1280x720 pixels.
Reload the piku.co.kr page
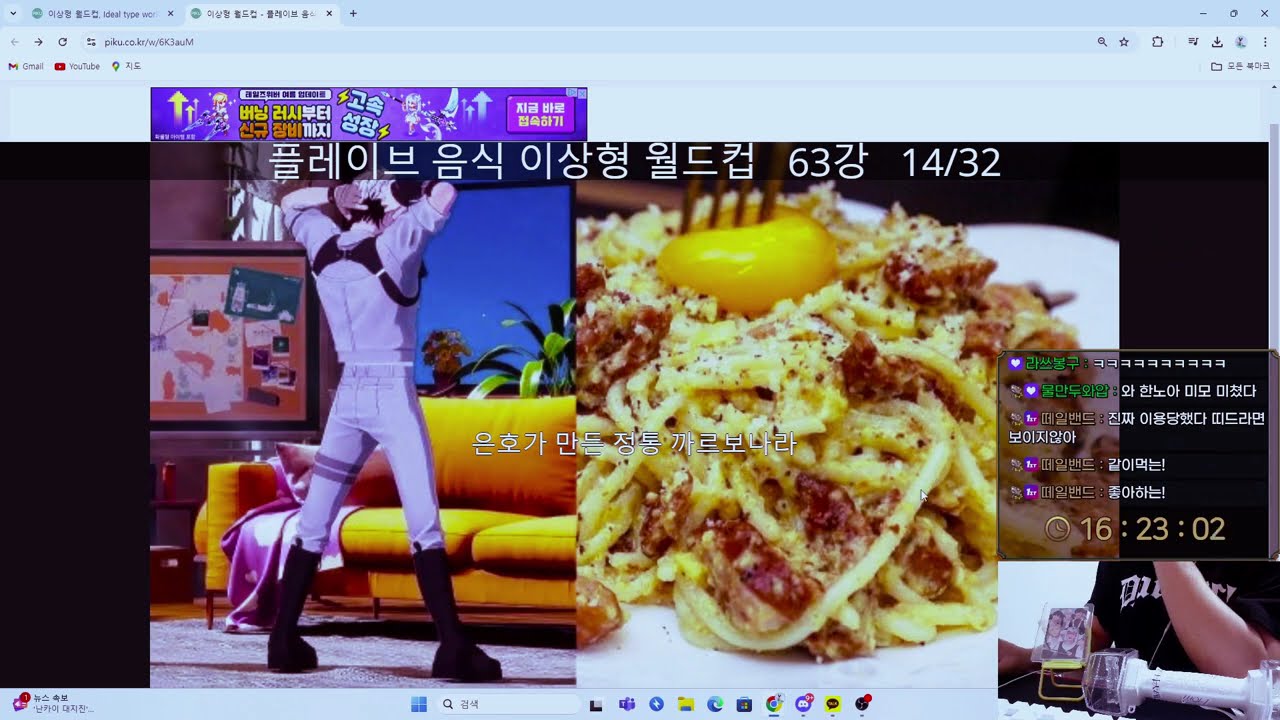point(62,42)
